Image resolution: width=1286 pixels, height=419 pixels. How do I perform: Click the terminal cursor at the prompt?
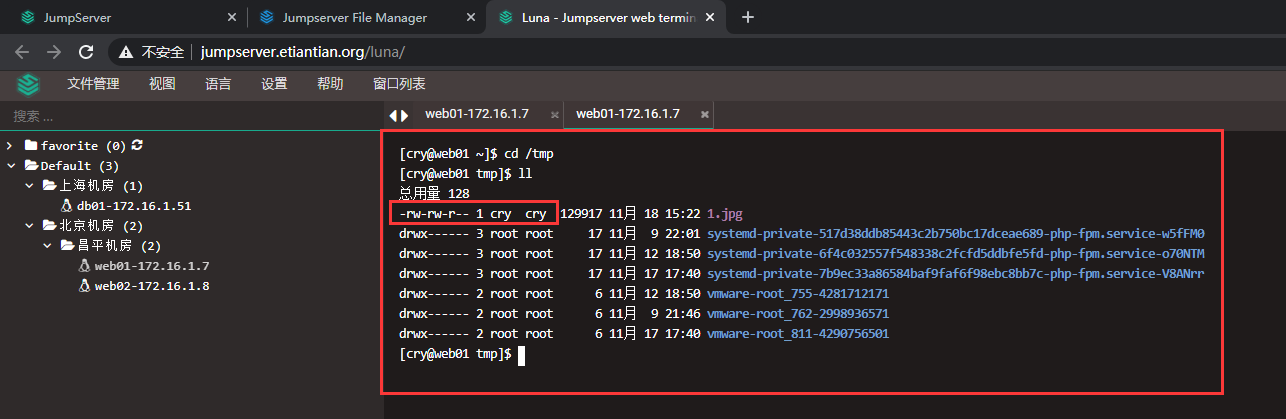click(521, 354)
